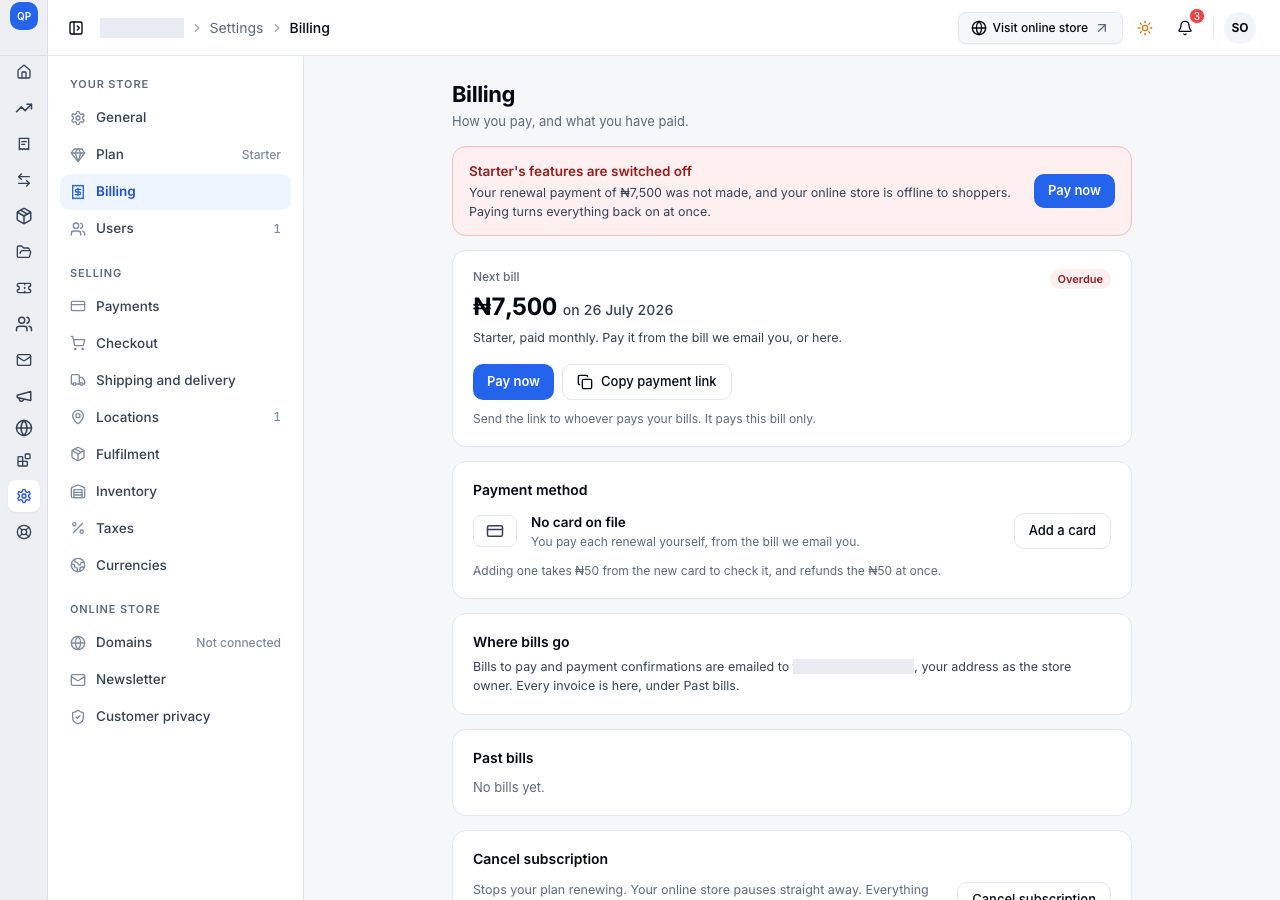Open the discounts ticket icon in rail

tap(24, 288)
